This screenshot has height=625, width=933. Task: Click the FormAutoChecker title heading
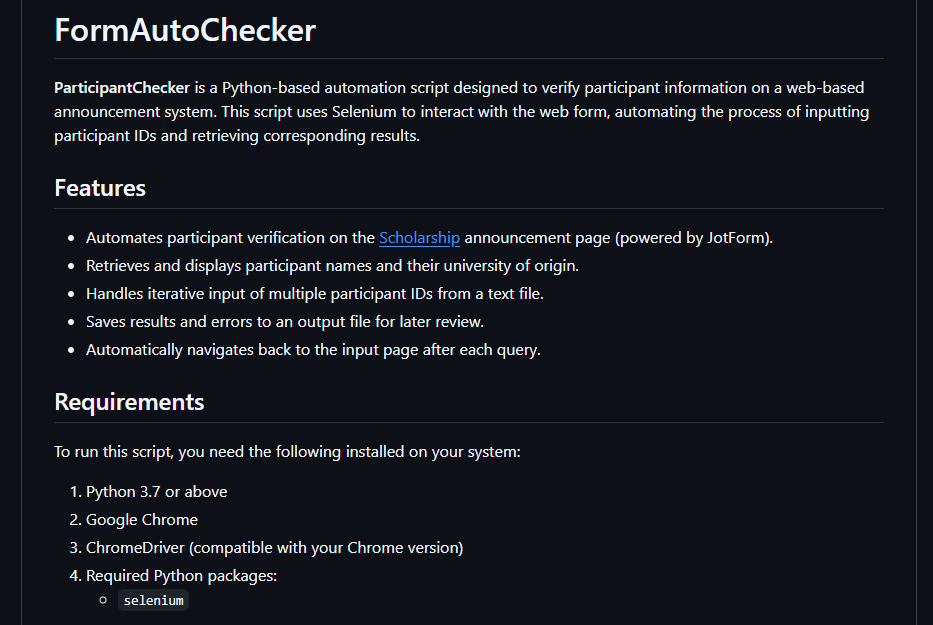click(x=185, y=30)
